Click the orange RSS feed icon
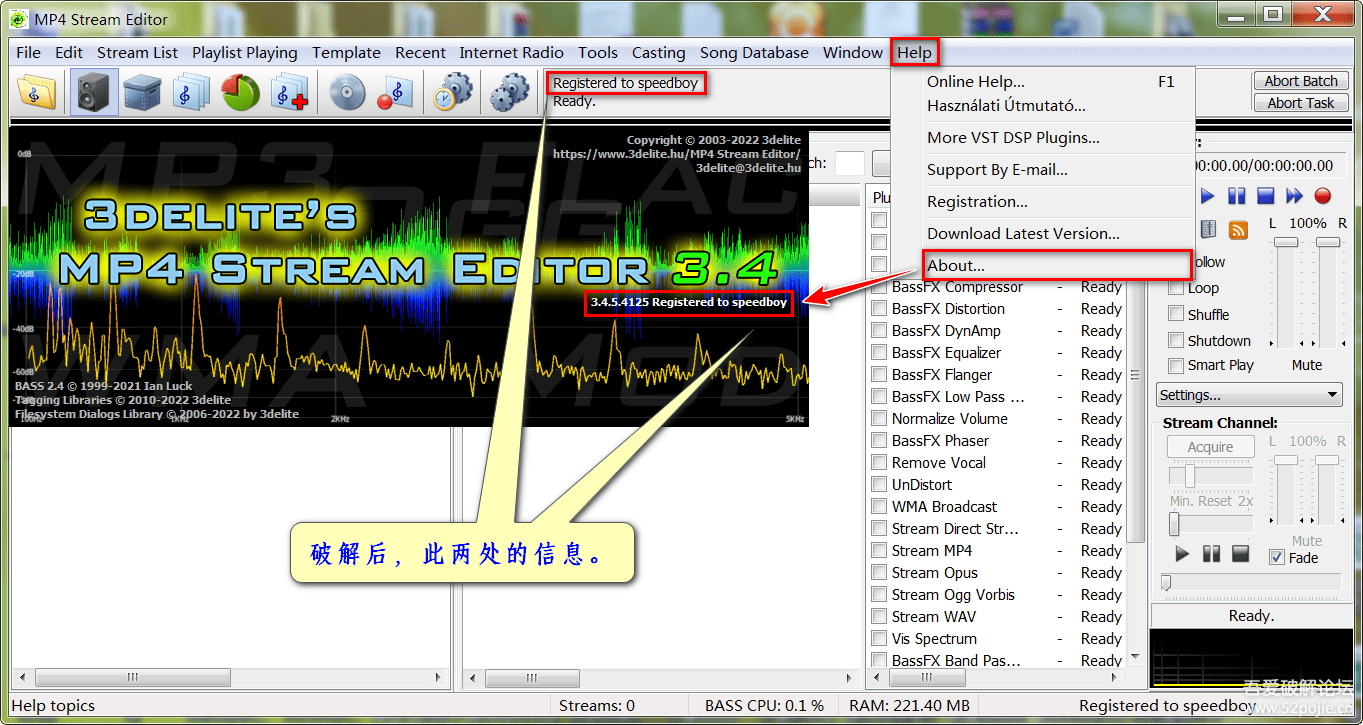Image resolution: width=1363 pixels, height=725 pixels. tap(1238, 230)
